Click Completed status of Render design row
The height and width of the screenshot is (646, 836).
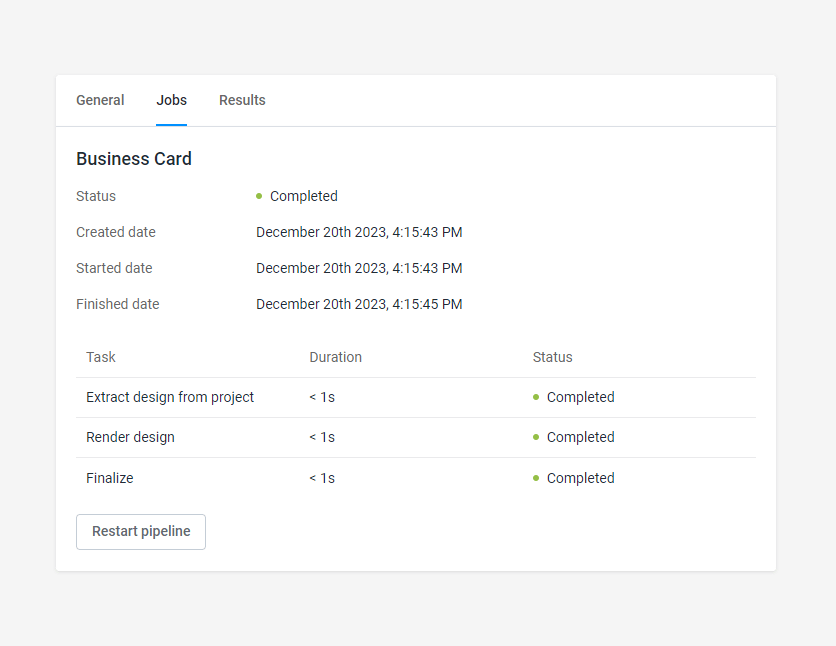(x=581, y=437)
